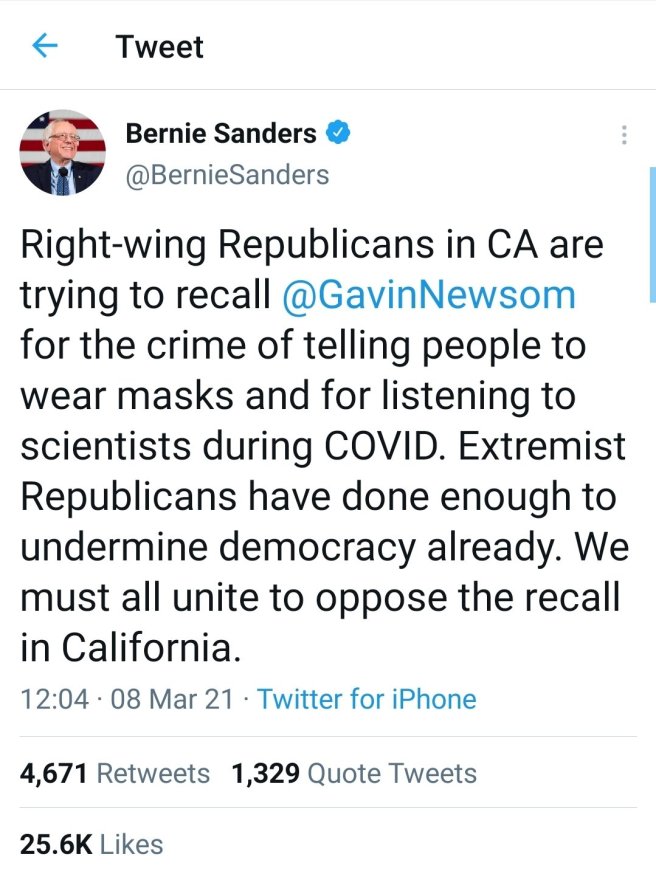656x874 pixels.
Task: Show the 1,329 Quote Tweets
Action: [x=354, y=773]
